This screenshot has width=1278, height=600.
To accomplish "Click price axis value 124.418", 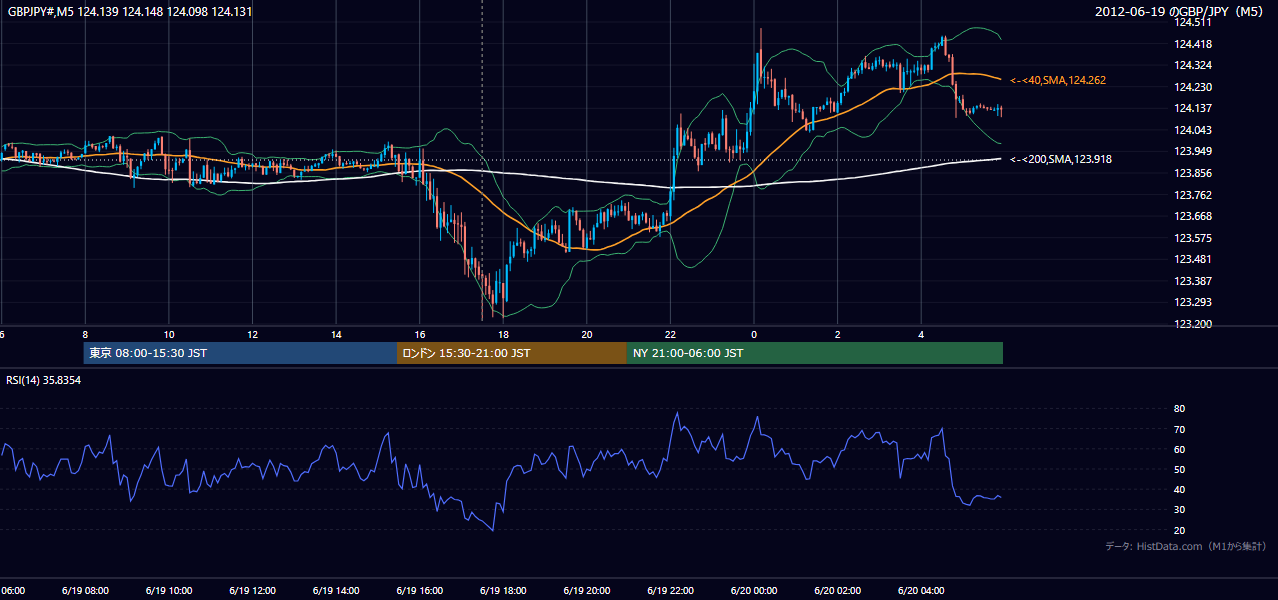I will pos(1192,44).
